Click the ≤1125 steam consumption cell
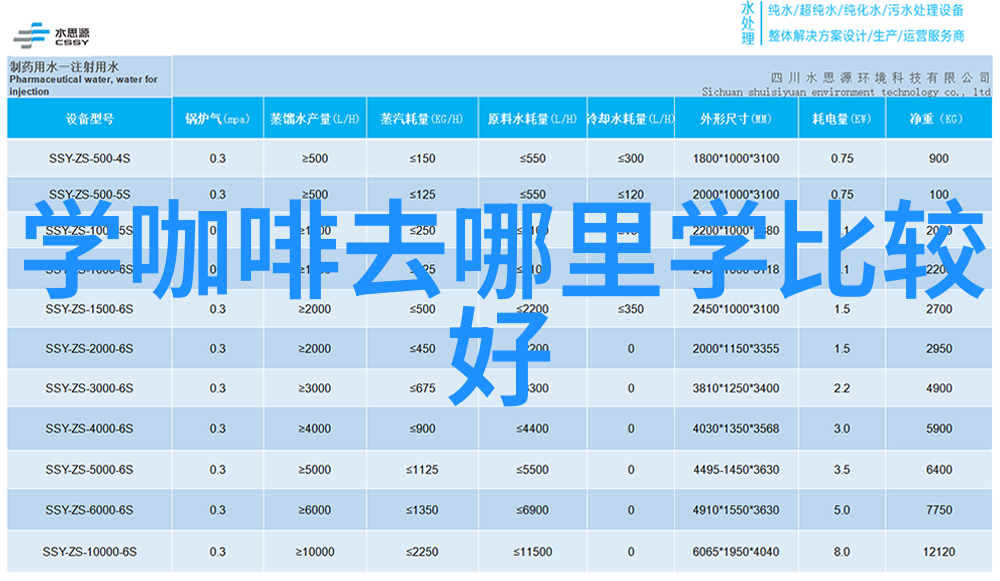This screenshot has height=581, width=1000. (422, 470)
